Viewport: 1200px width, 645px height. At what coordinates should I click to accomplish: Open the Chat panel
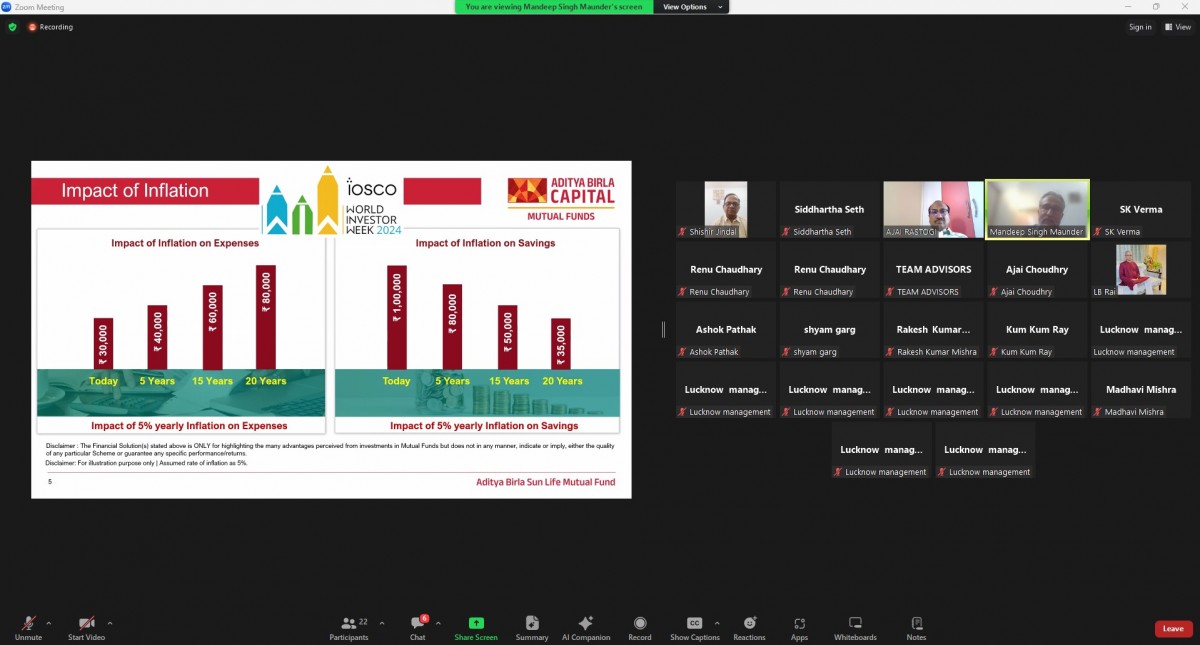click(417, 628)
